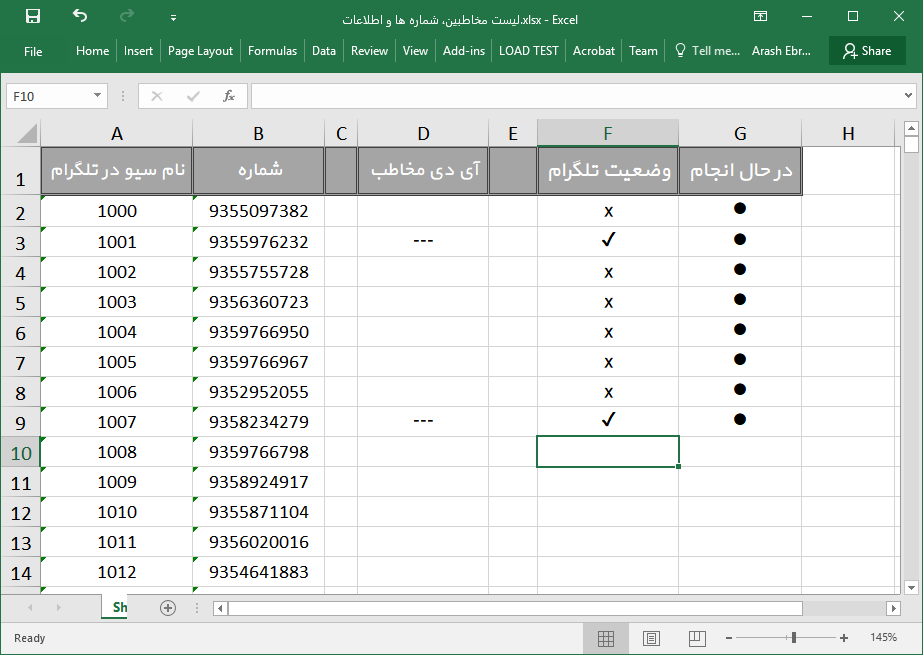Click the Add-ins tab
Viewport: 923px width, 655px height.
point(464,51)
